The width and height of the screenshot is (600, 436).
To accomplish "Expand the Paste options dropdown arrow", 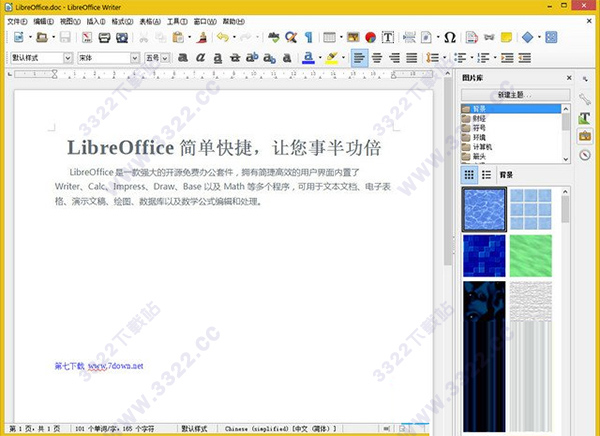I will (x=190, y=37).
